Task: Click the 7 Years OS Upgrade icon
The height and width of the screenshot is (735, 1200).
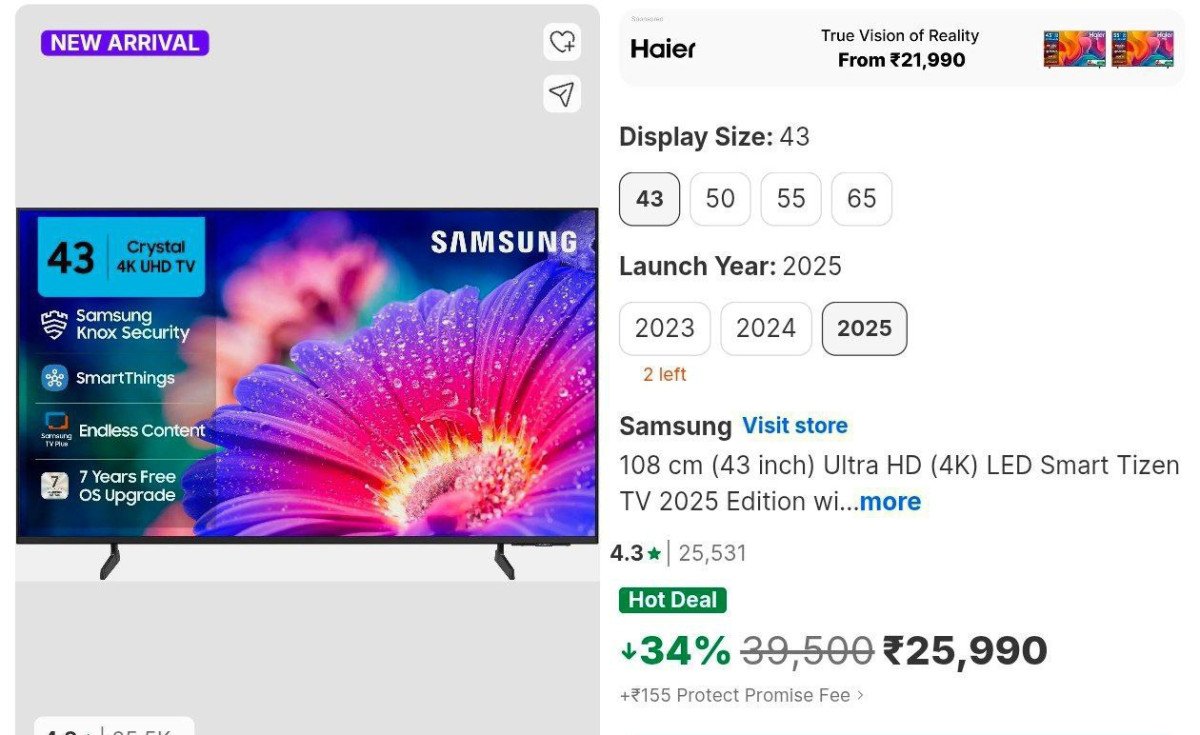Action: point(54,486)
